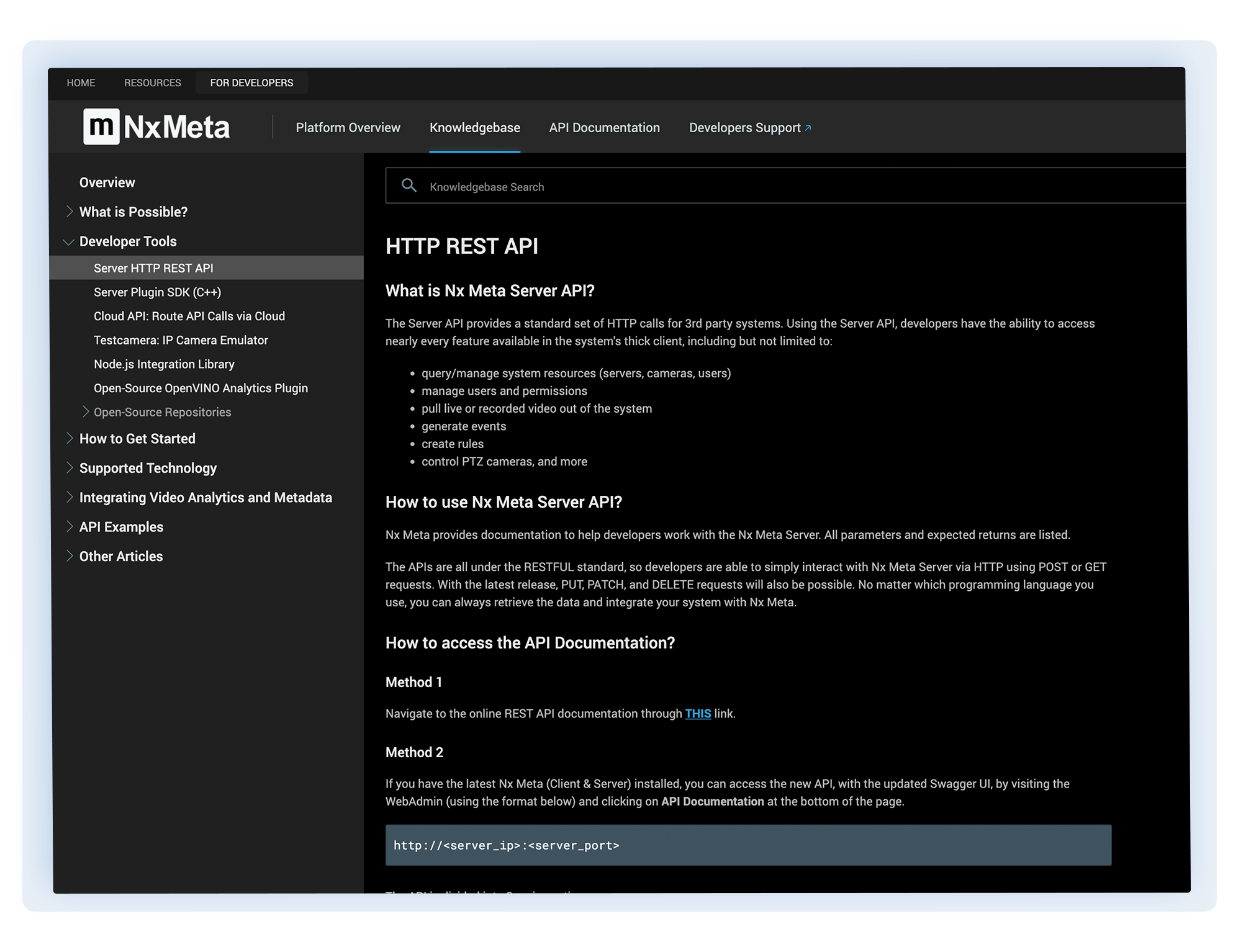
Task: Toggle the Supported Technology section
Action: click(148, 467)
